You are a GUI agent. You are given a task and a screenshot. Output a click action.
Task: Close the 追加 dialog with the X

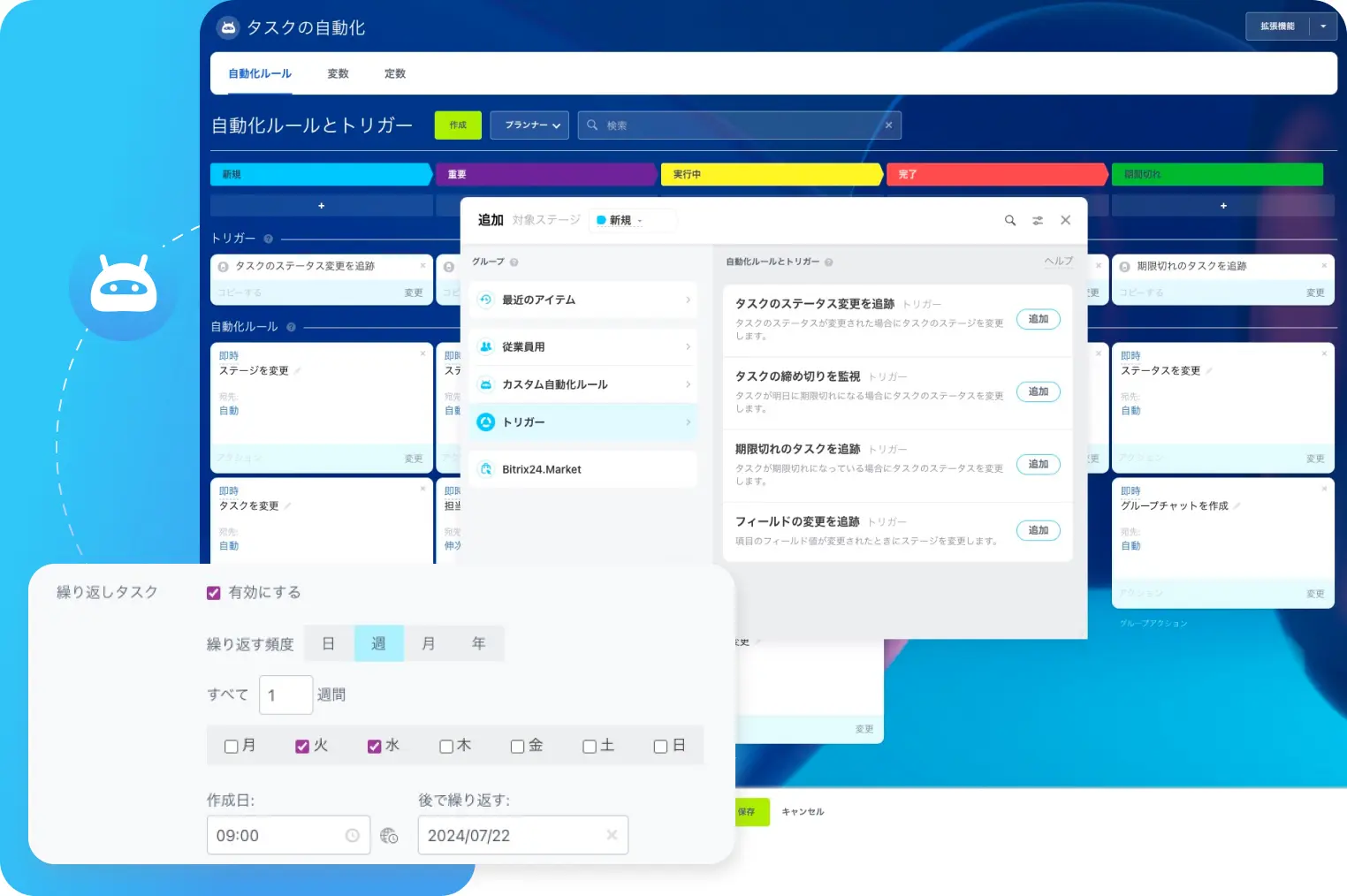tap(1066, 220)
